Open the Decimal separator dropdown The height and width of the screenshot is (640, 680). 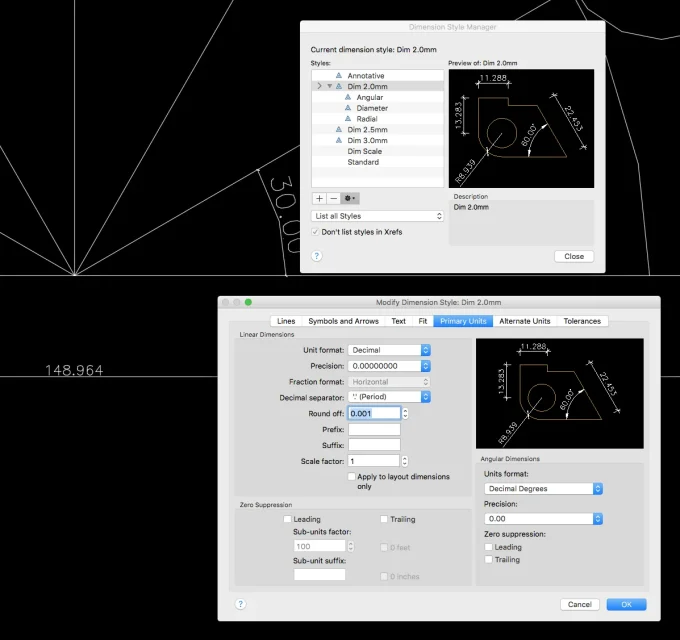[x=389, y=397]
